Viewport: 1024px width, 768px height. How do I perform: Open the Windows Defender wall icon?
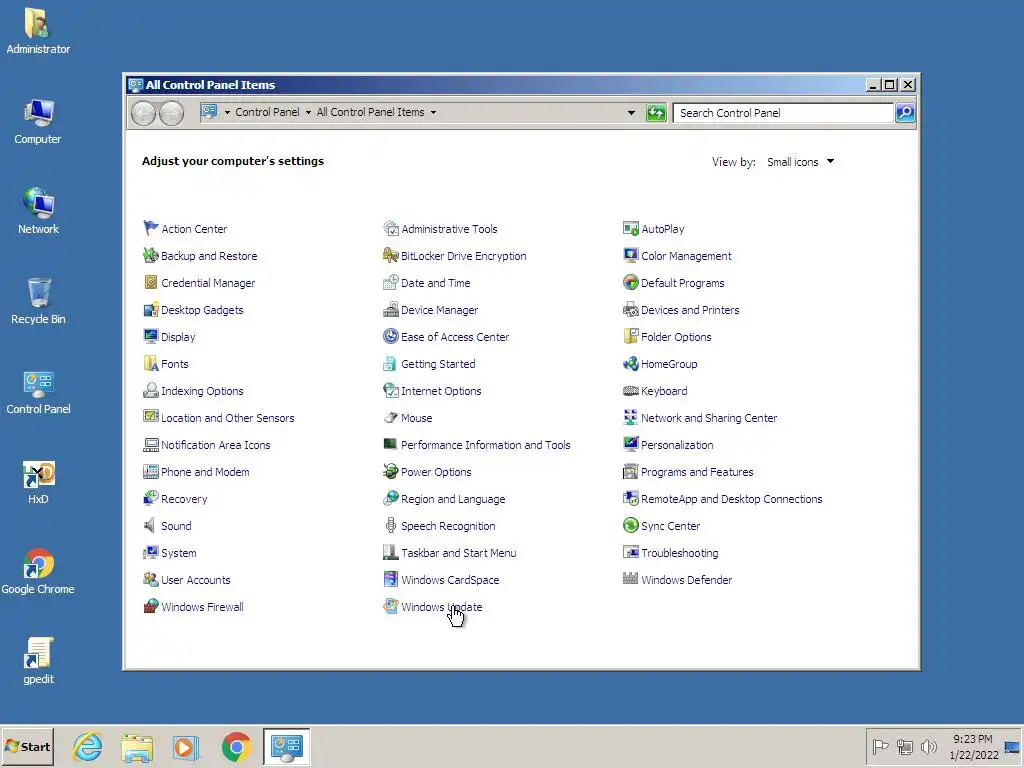[630, 579]
